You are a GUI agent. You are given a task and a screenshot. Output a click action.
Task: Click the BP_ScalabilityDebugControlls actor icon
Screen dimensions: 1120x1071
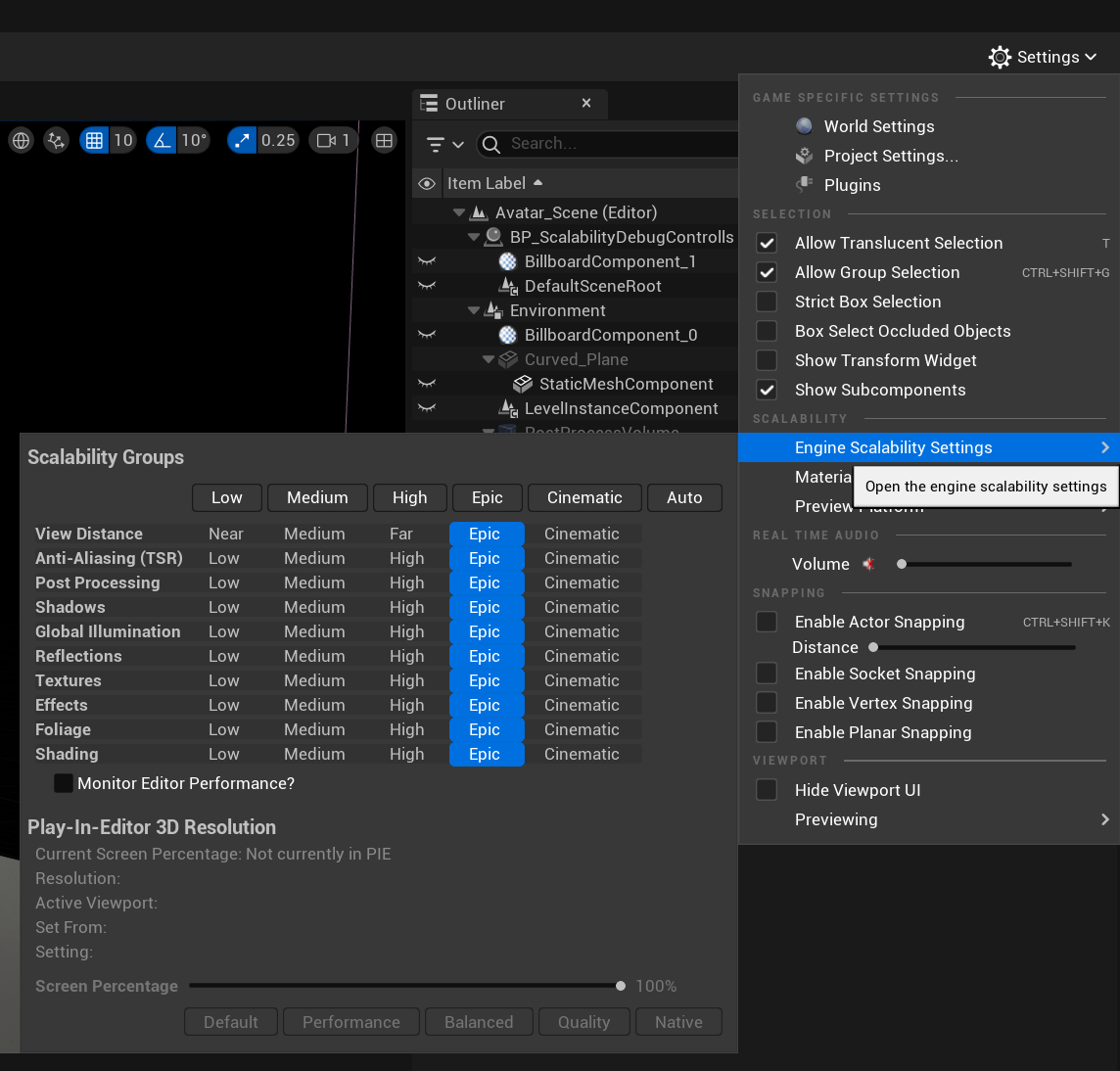[493, 237]
